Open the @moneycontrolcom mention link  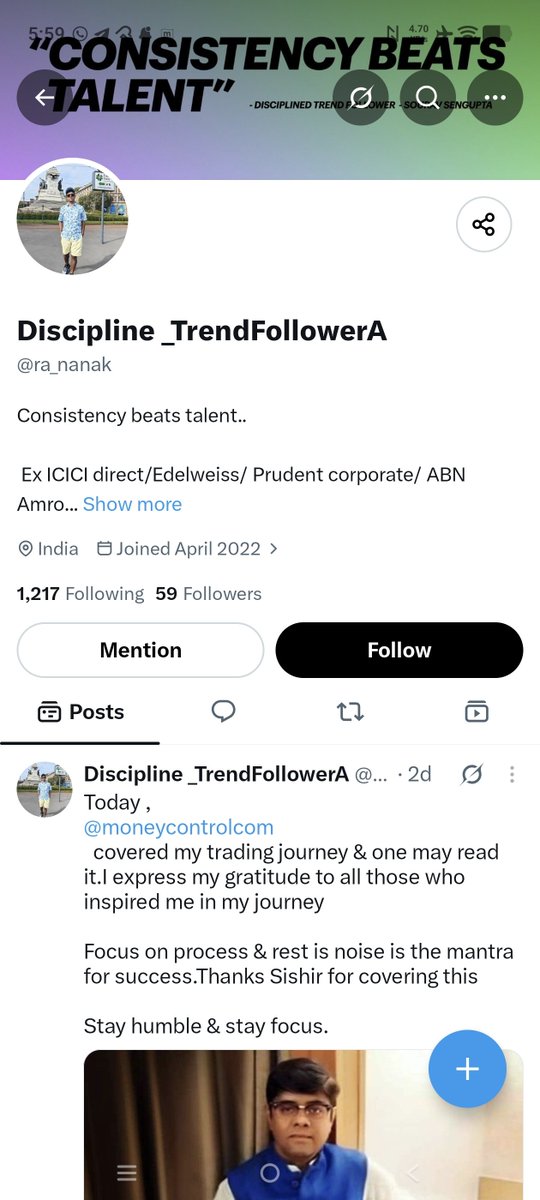(x=179, y=828)
